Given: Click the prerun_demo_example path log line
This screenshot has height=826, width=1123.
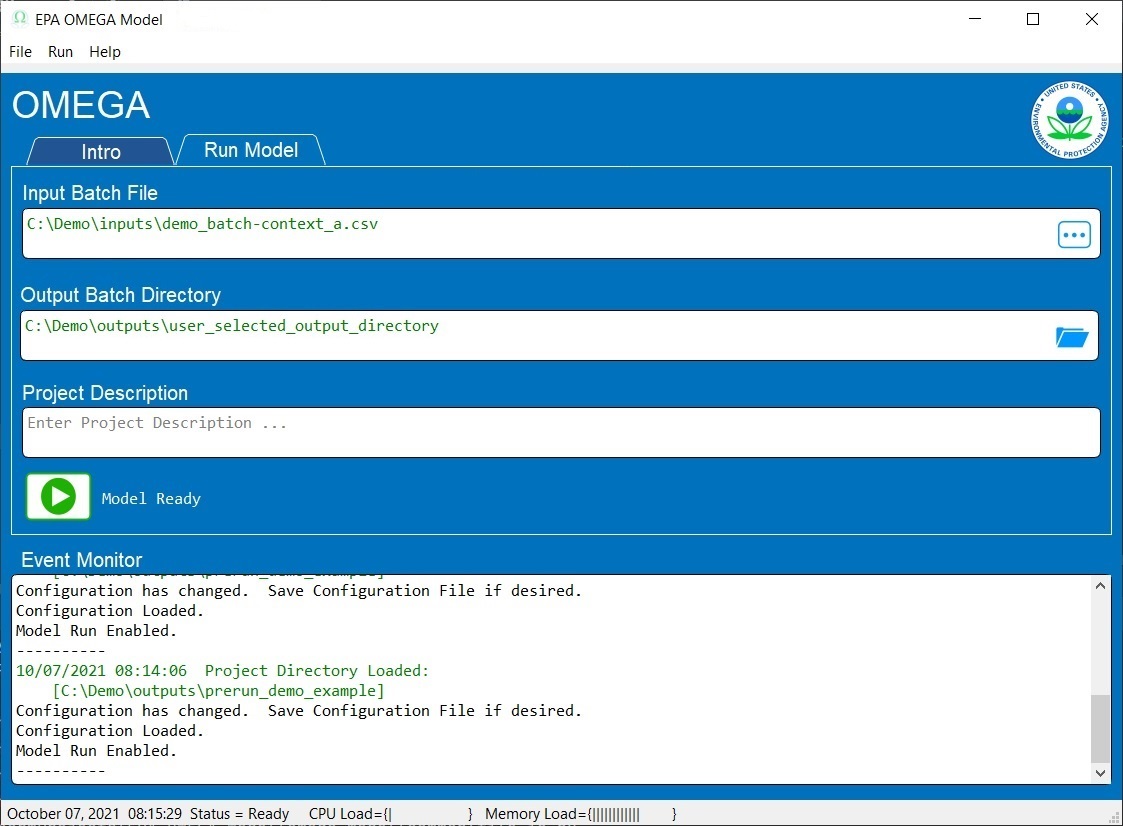Looking at the screenshot, I should coord(218,691).
